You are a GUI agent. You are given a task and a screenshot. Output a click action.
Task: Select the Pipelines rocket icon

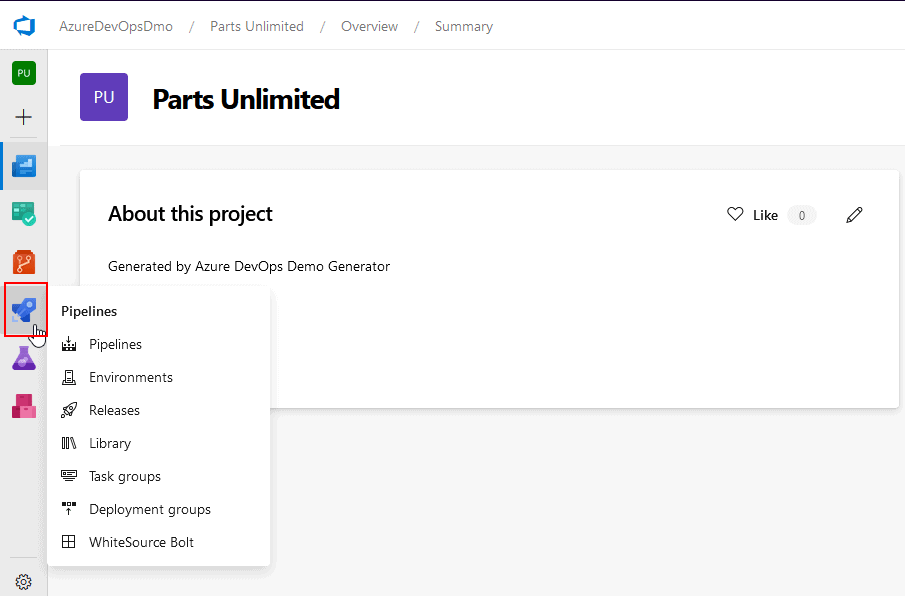click(23, 309)
